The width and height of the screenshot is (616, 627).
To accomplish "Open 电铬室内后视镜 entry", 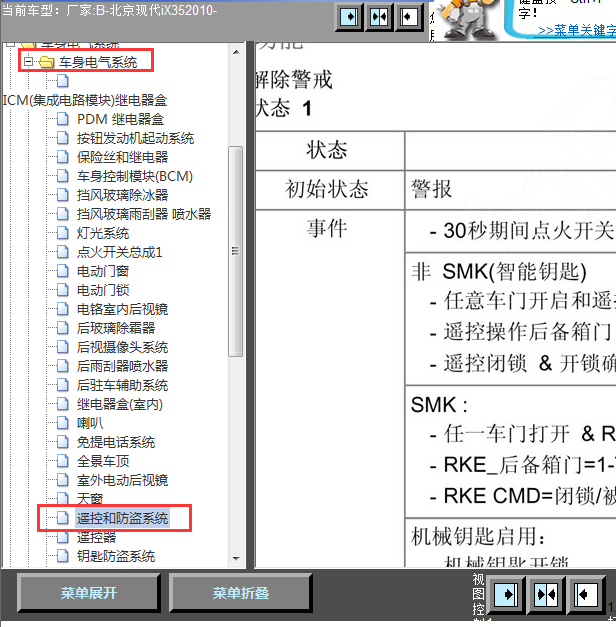I will (122, 309).
